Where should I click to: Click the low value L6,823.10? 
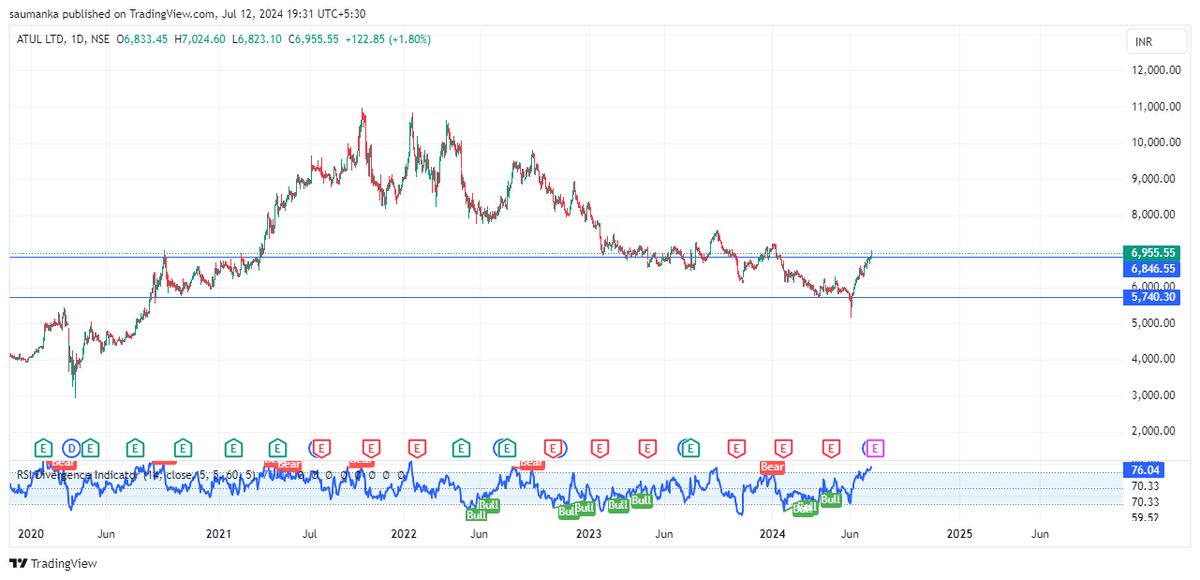[257, 39]
